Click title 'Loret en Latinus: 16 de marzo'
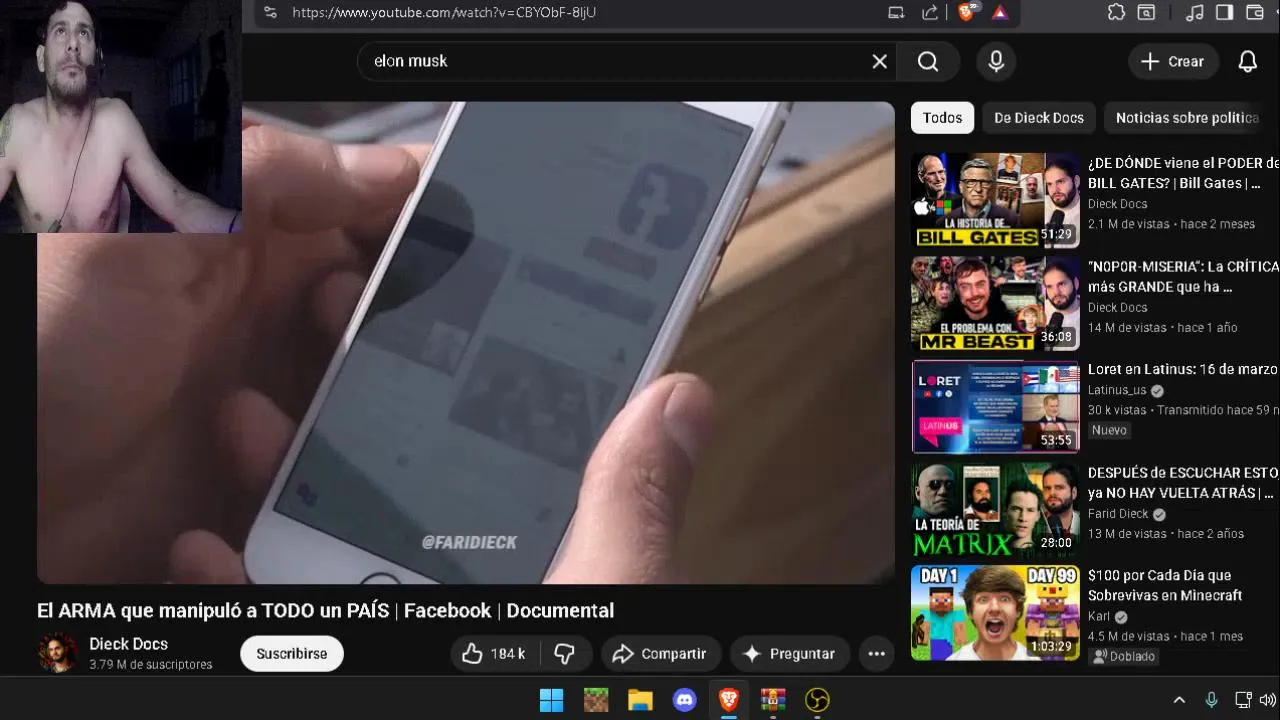The image size is (1280, 720). click(x=1183, y=369)
